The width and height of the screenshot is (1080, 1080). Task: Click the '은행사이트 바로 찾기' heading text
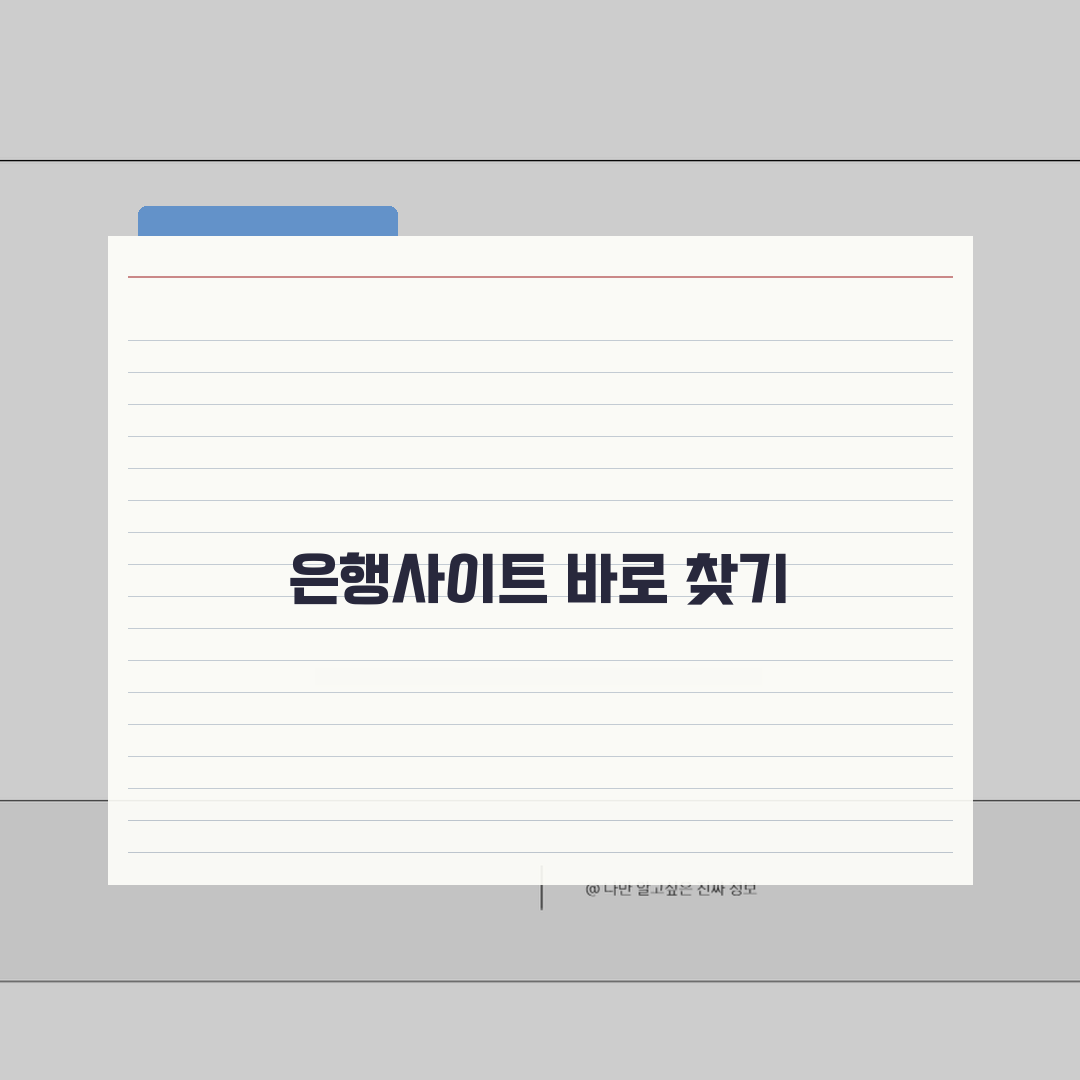tap(539, 579)
